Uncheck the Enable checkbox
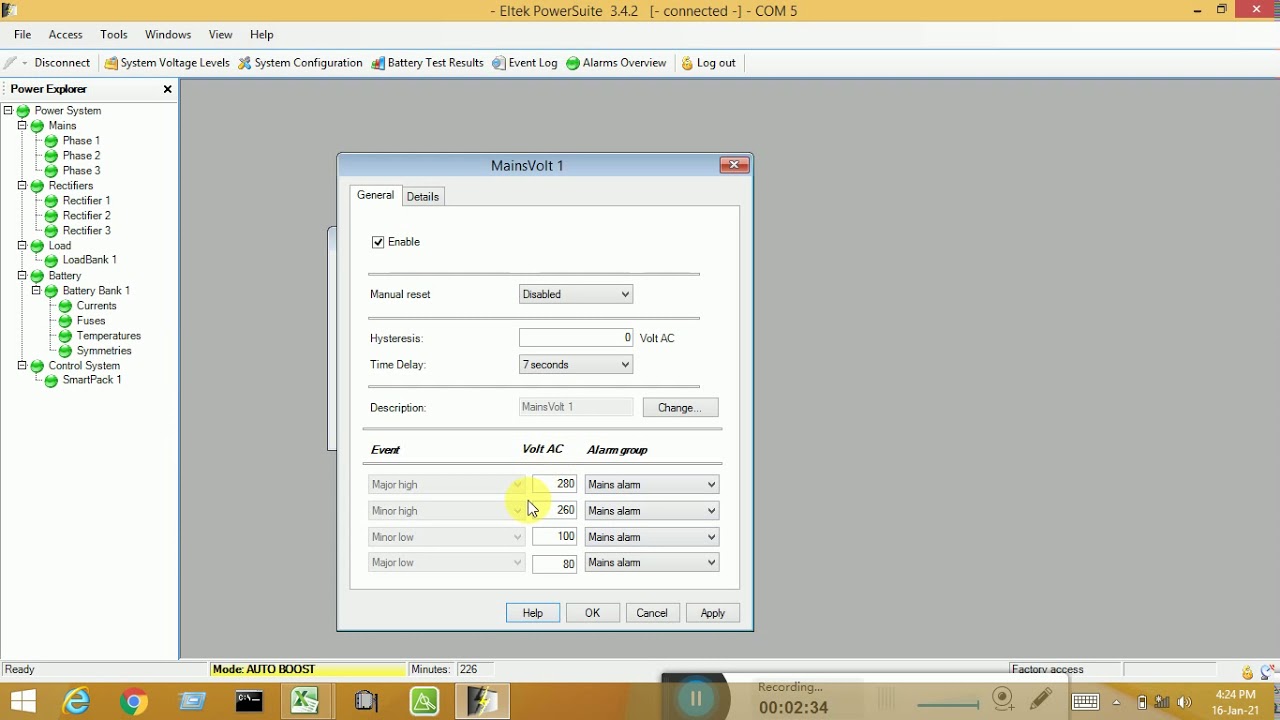The width and height of the screenshot is (1280, 720). (x=378, y=242)
